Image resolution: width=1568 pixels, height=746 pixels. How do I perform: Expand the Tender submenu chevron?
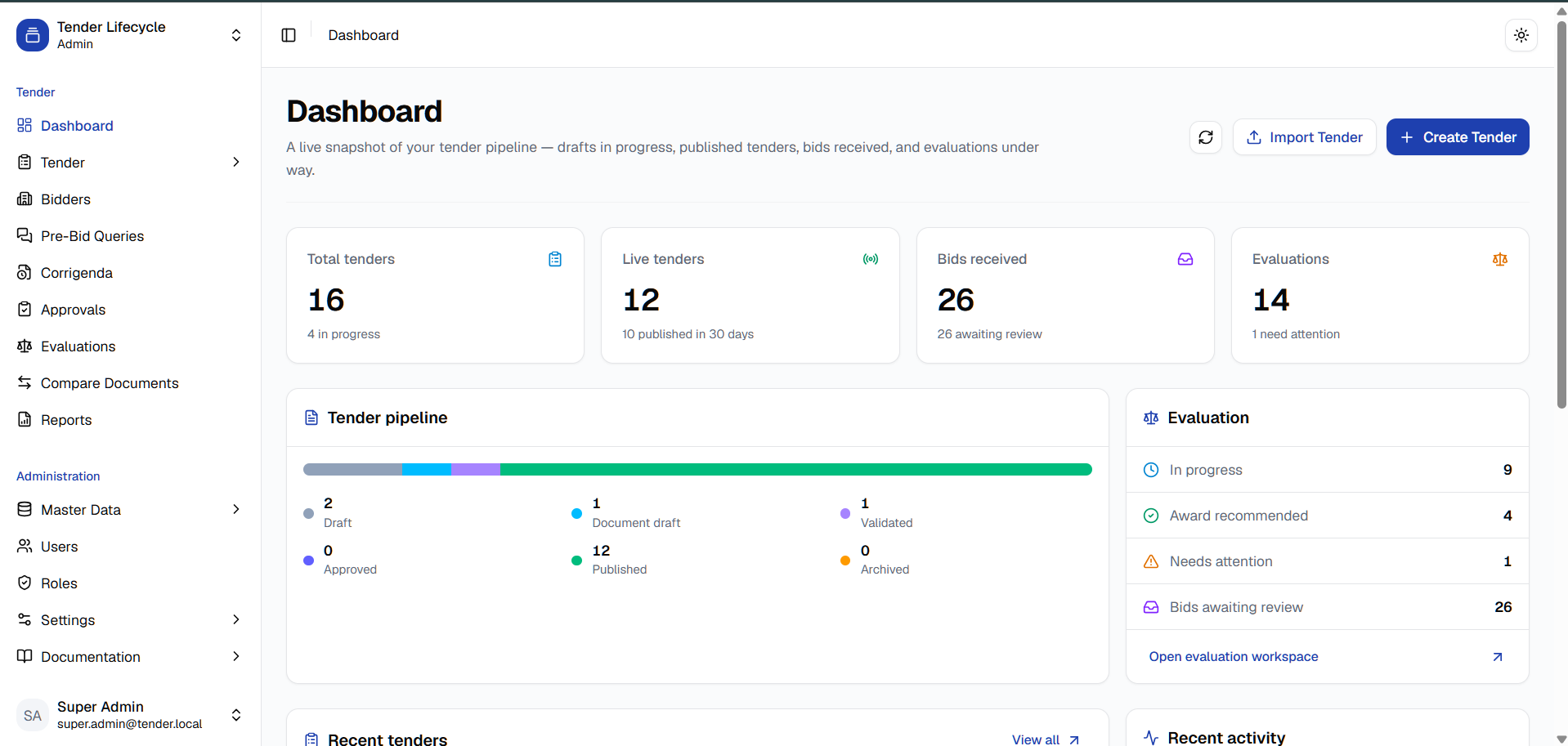[x=236, y=162]
